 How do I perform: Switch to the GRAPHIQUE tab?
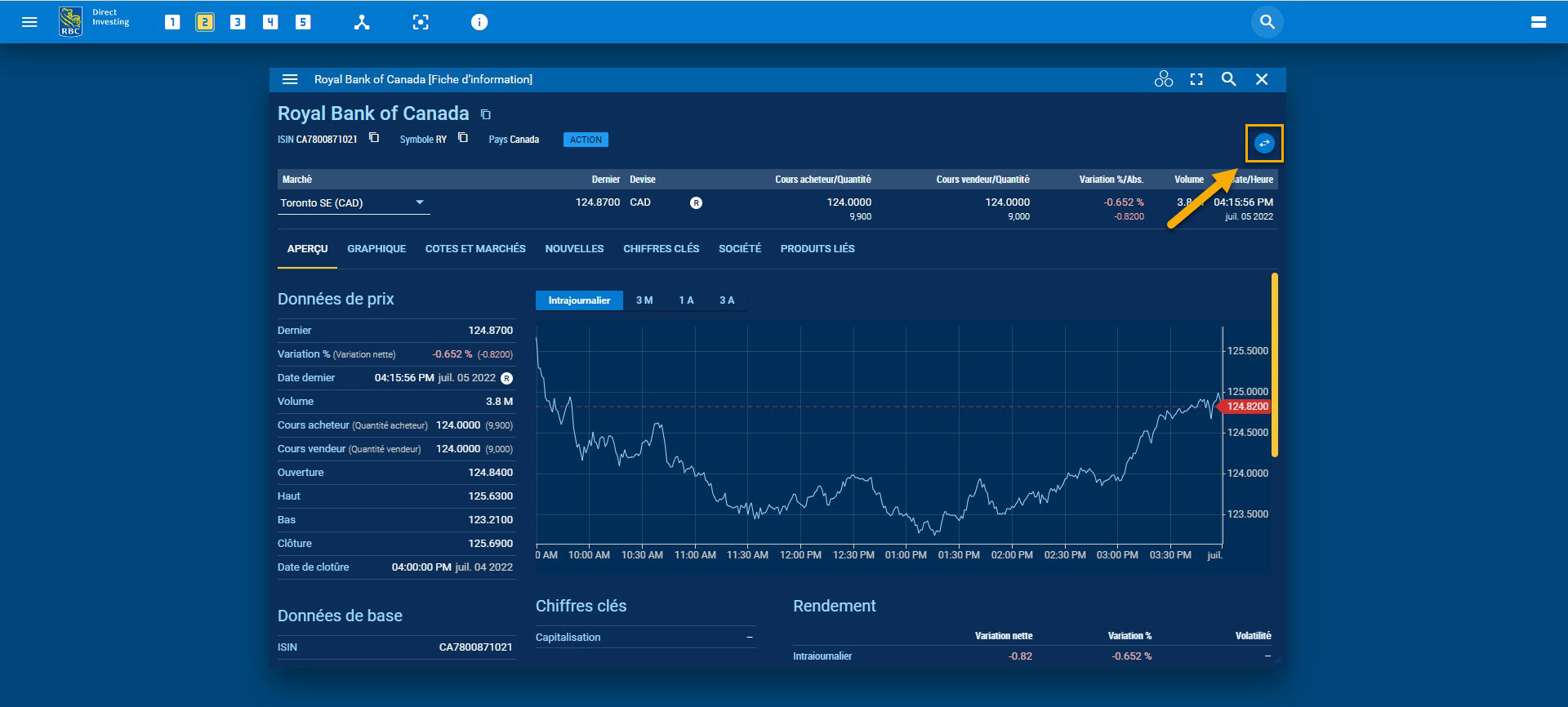coord(376,249)
